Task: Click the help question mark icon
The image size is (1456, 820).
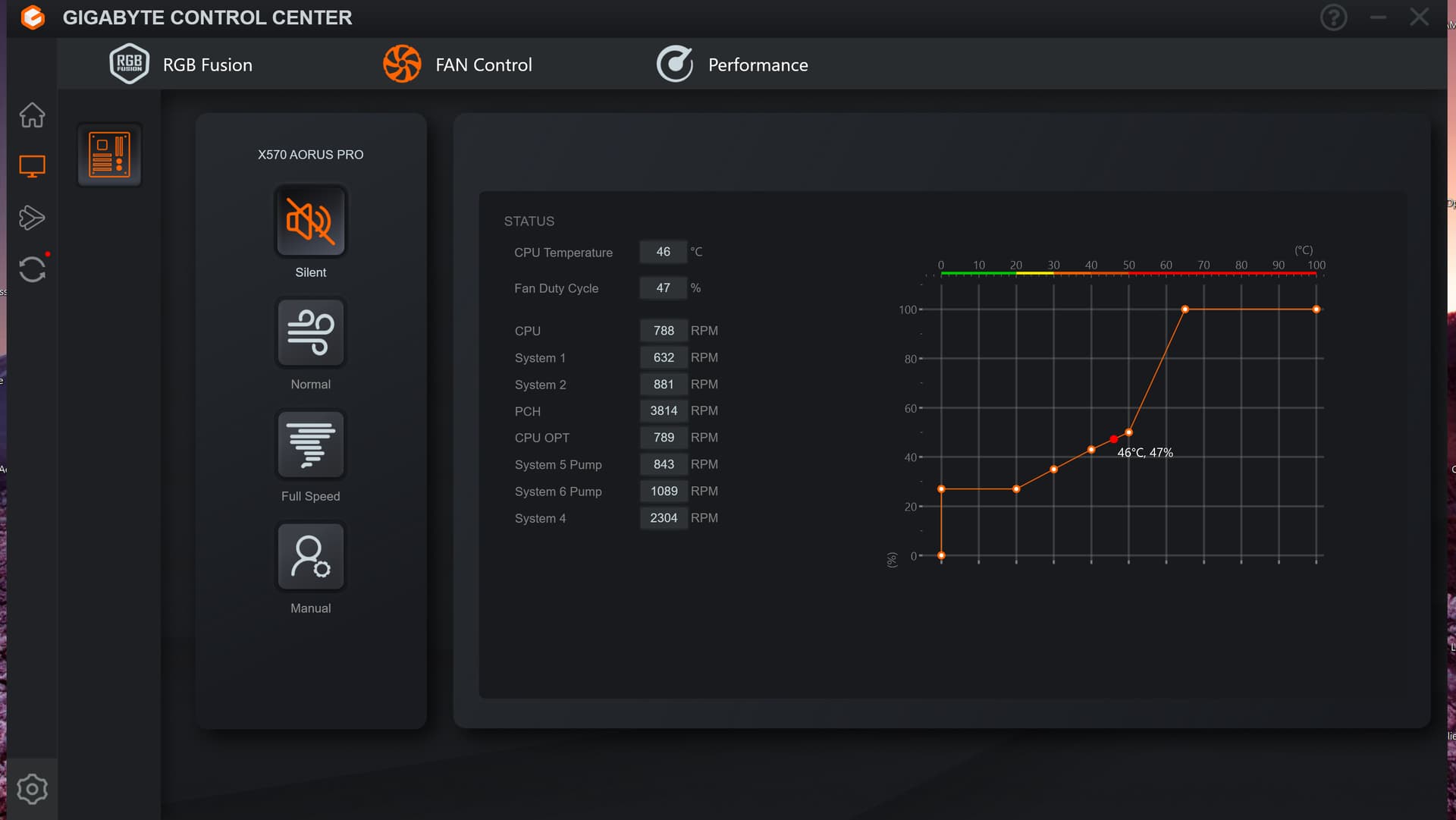Action: 1333,17
